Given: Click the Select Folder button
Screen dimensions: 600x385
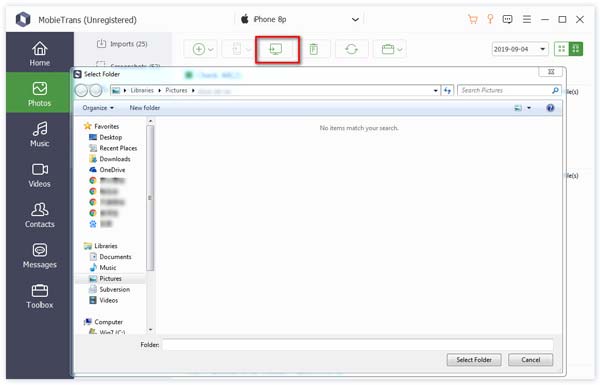Looking at the screenshot, I should (x=474, y=360).
